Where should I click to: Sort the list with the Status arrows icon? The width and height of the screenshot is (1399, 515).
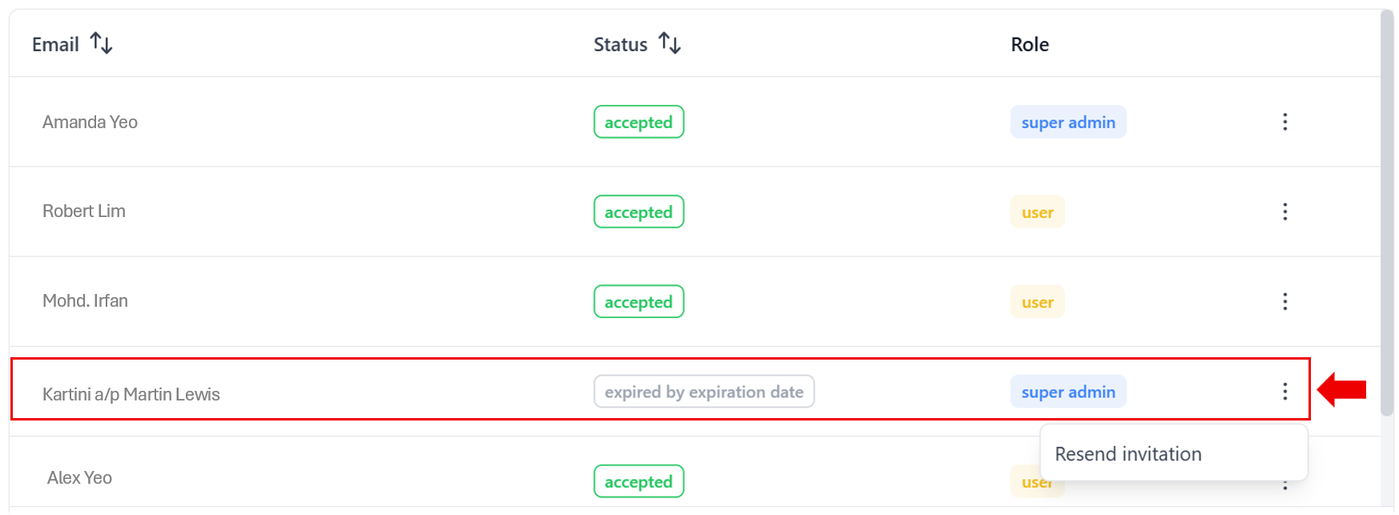(670, 43)
